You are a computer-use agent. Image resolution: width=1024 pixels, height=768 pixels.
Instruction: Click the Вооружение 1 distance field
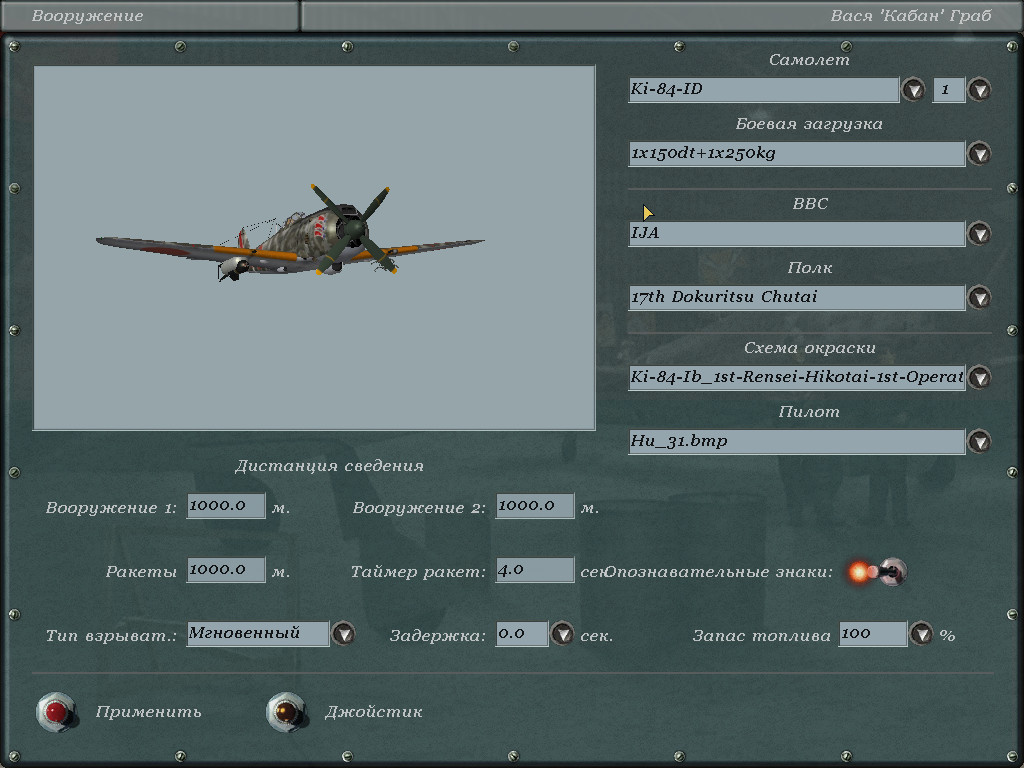(225, 506)
